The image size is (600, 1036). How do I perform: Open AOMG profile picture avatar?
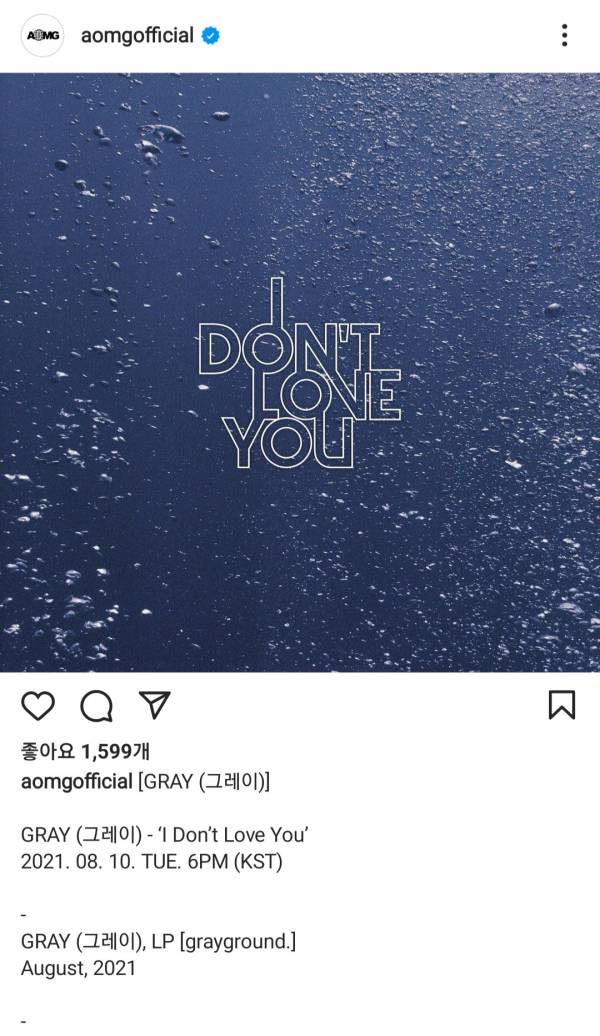tap(42, 36)
